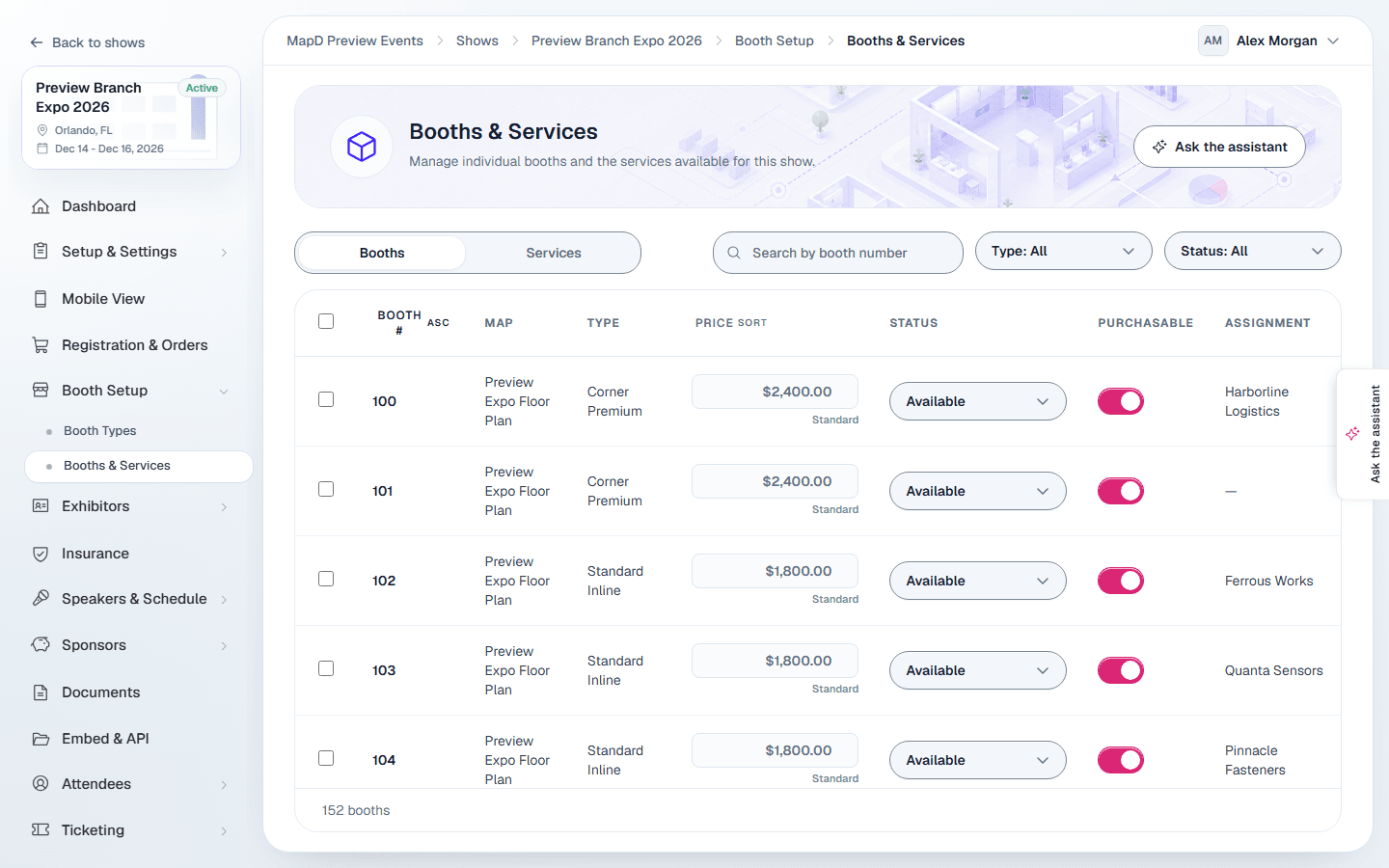Viewport: 1389px width, 868px height.
Task: Click the Booth Setup store icon
Action: click(41, 391)
